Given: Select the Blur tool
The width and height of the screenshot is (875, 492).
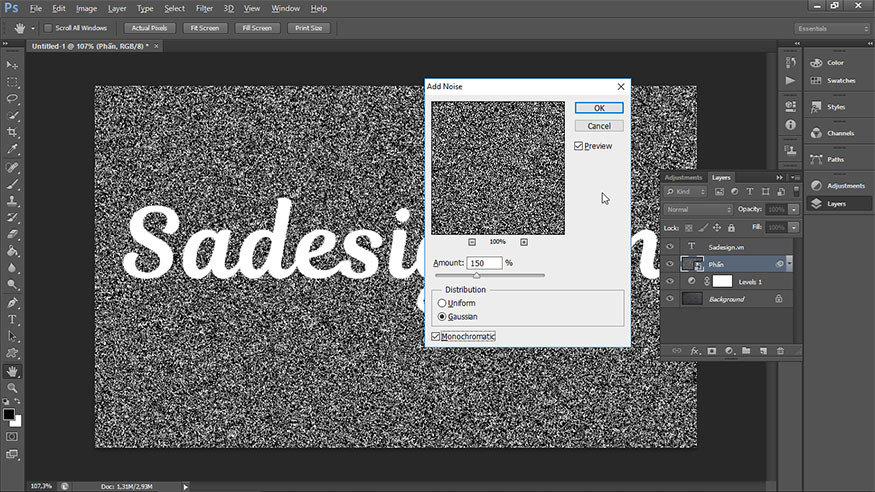Looking at the screenshot, I should click(x=12, y=268).
